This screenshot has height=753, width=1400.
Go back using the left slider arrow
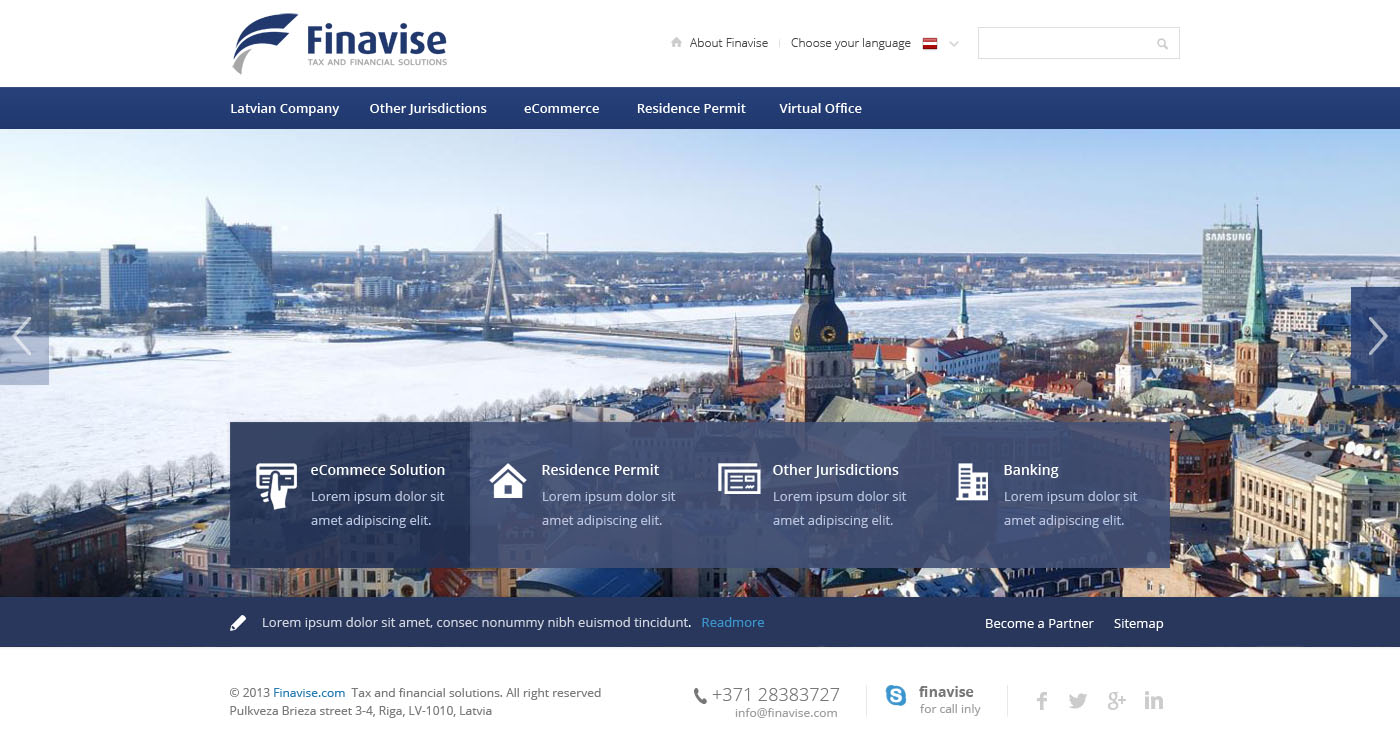point(22,337)
